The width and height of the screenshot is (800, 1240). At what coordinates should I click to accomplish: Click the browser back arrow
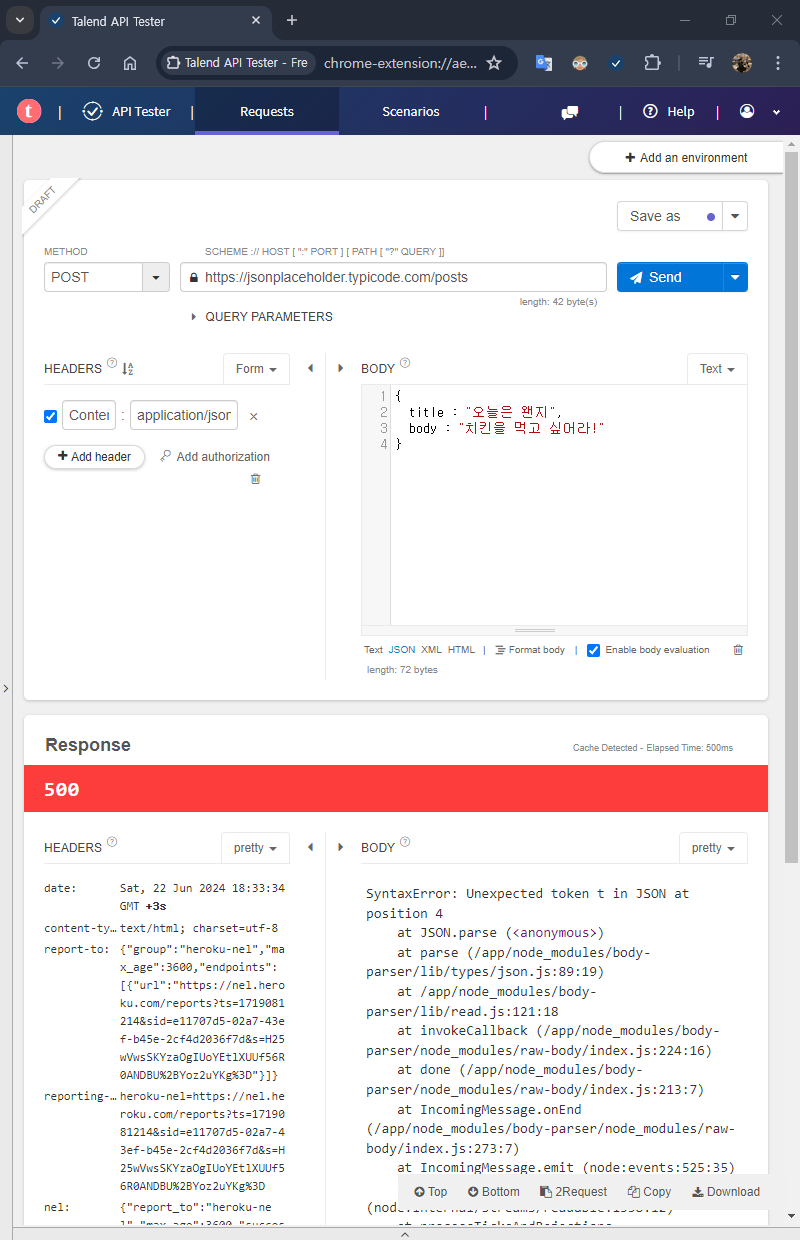pyautogui.click(x=23, y=63)
